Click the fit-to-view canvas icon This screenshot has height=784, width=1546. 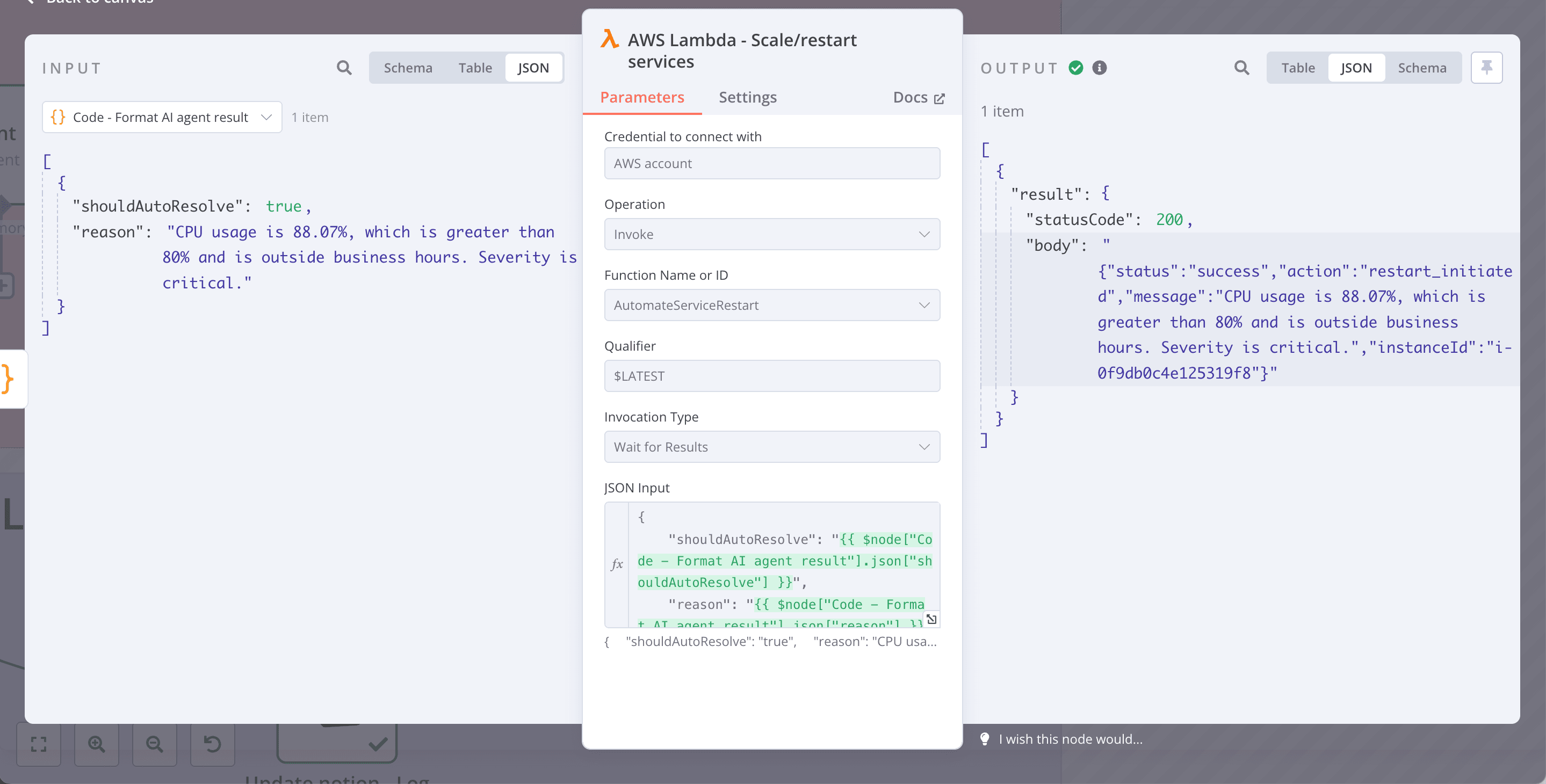pyautogui.click(x=39, y=744)
